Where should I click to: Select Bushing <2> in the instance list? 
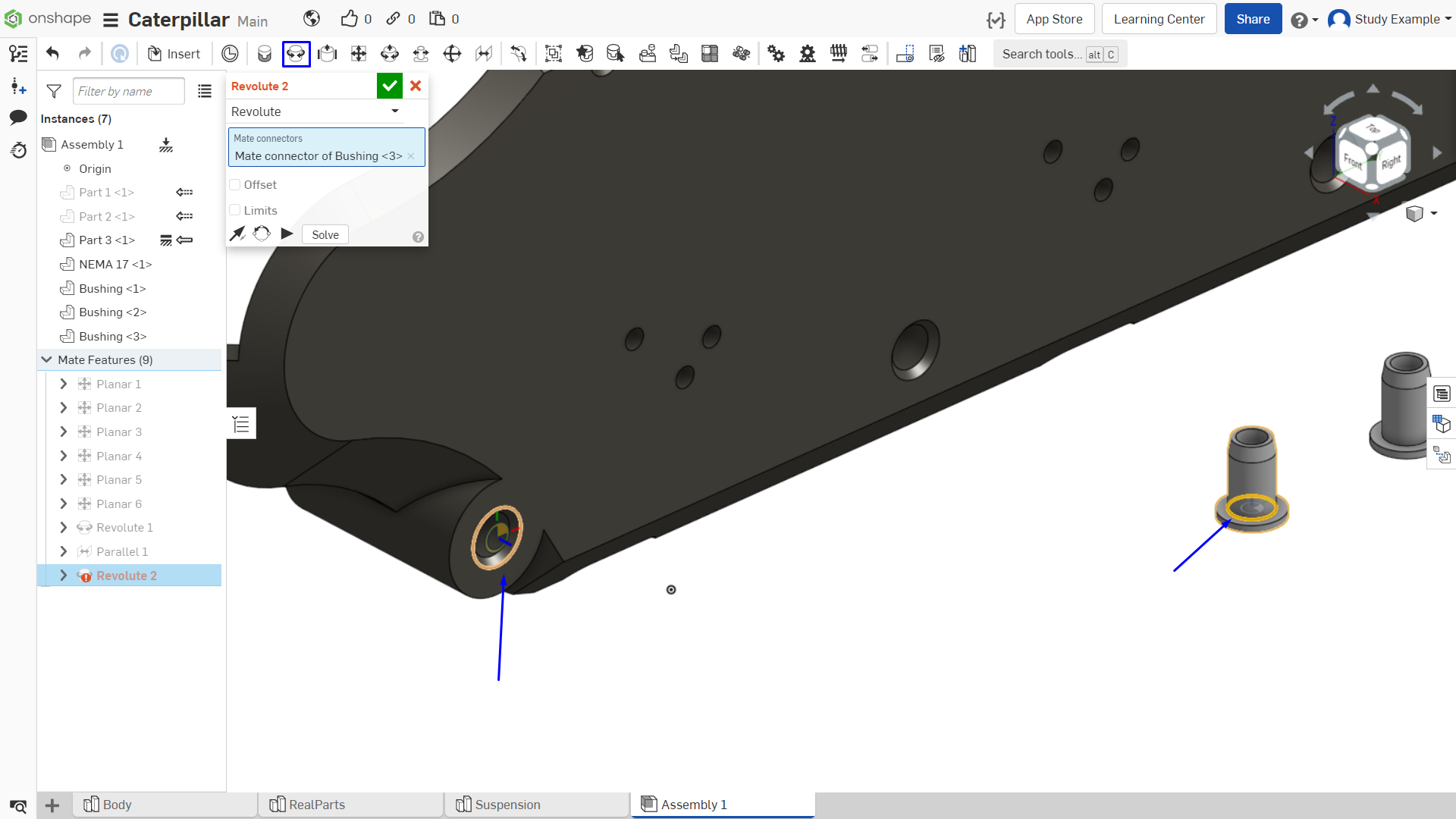[113, 312]
